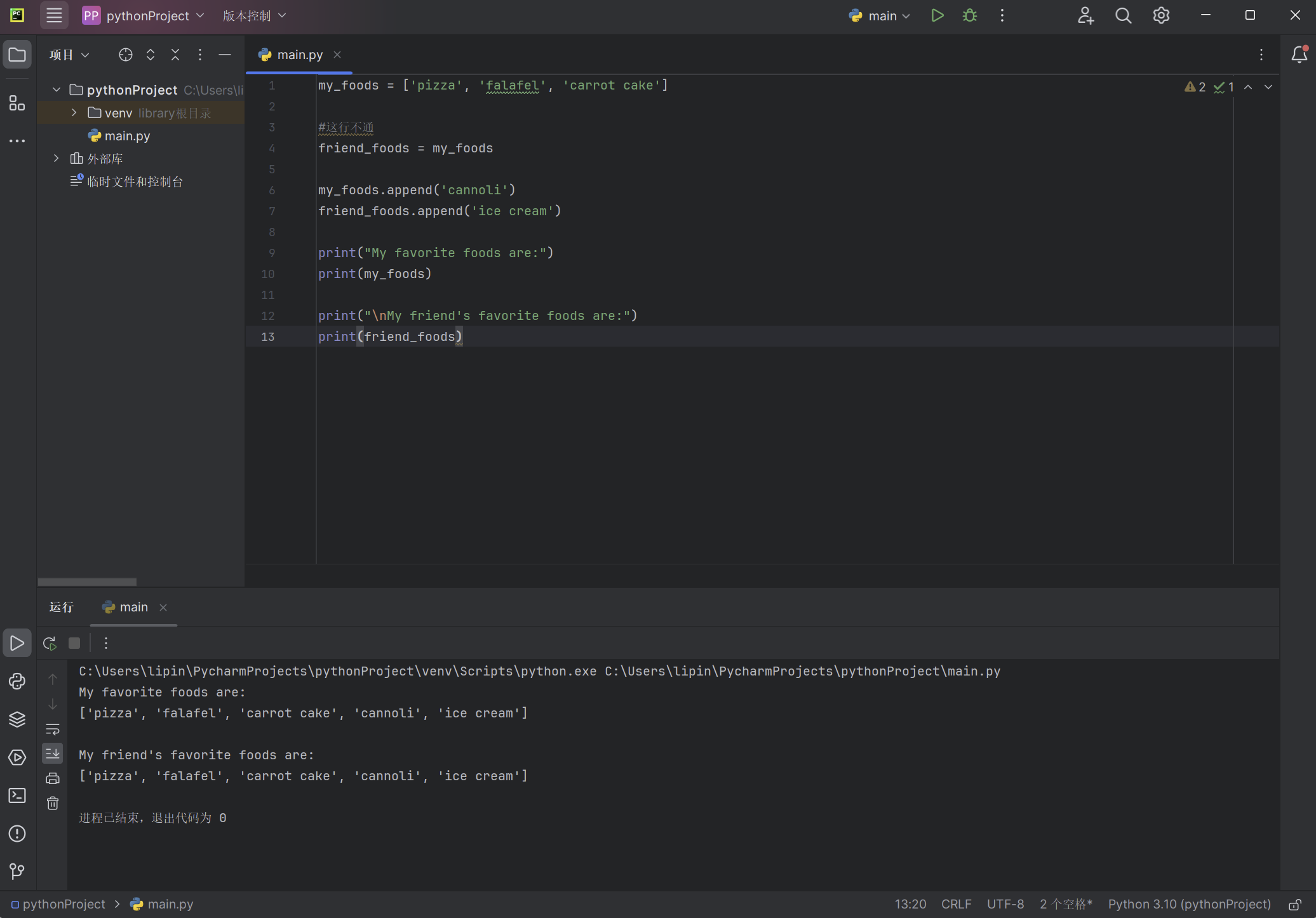Open the Structure tool window
This screenshot has height=918, width=1316.
(x=17, y=103)
